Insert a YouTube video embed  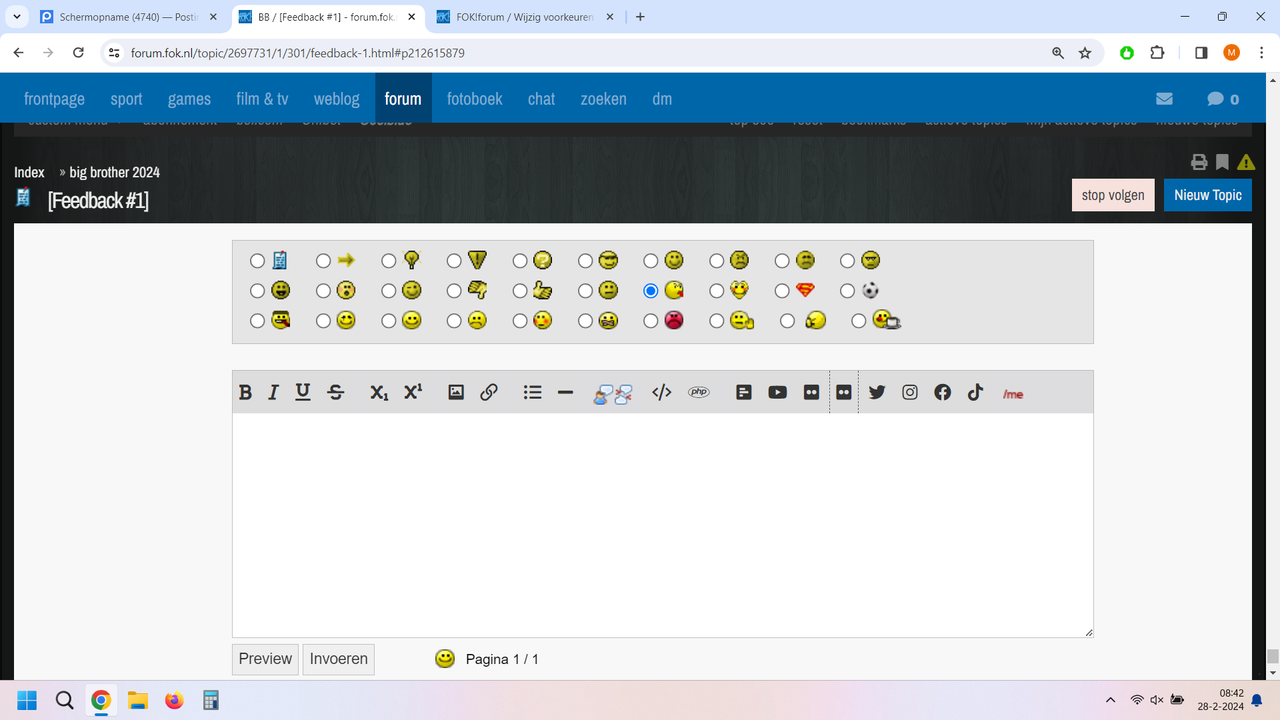pyautogui.click(x=777, y=392)
